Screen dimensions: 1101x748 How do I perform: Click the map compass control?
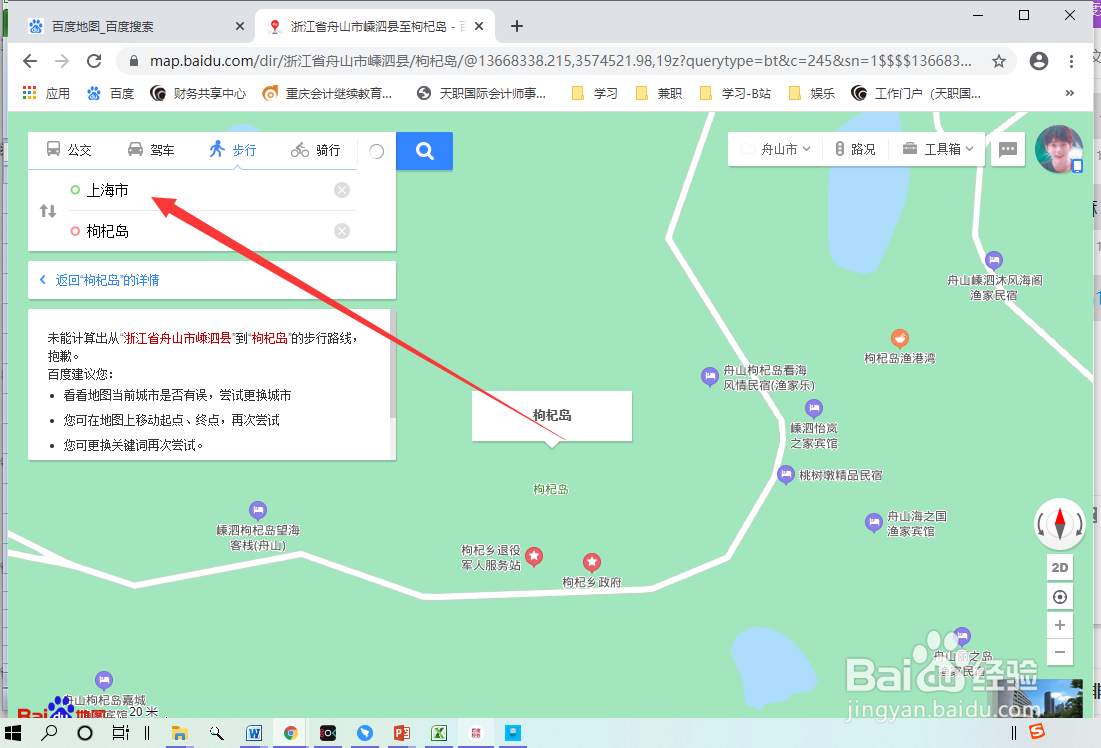pos(1060,523)
